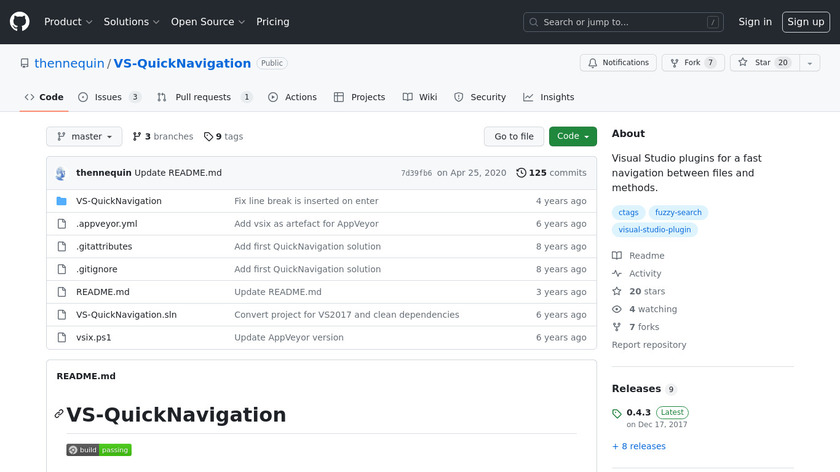Screen dimensions: 840x472
Task: Click the file icon next to .appveyor.yml
Action: [62, 223]
